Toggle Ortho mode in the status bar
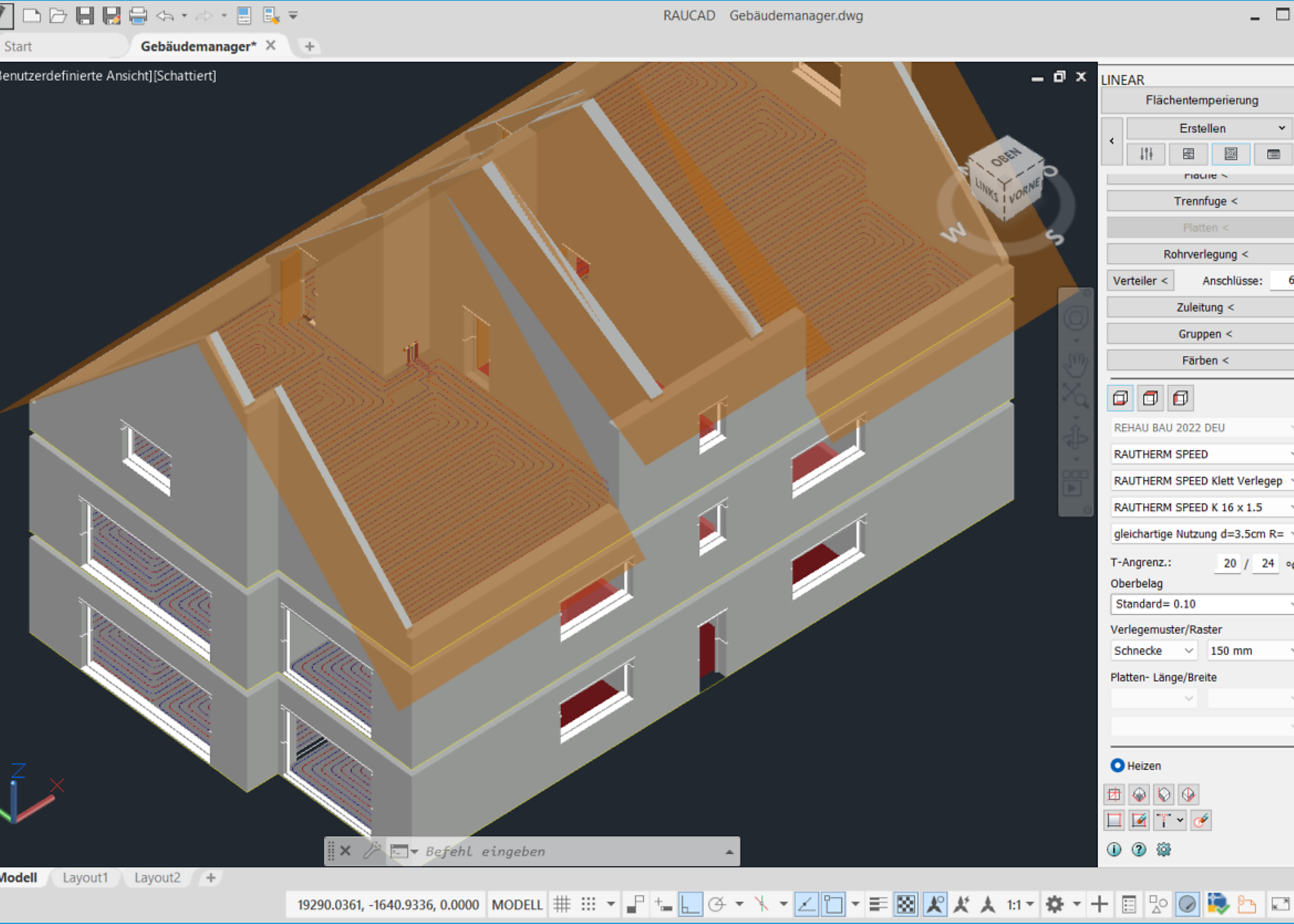Image resolution: width=1294 pixels, height=924 pixels. coord(689,904)
